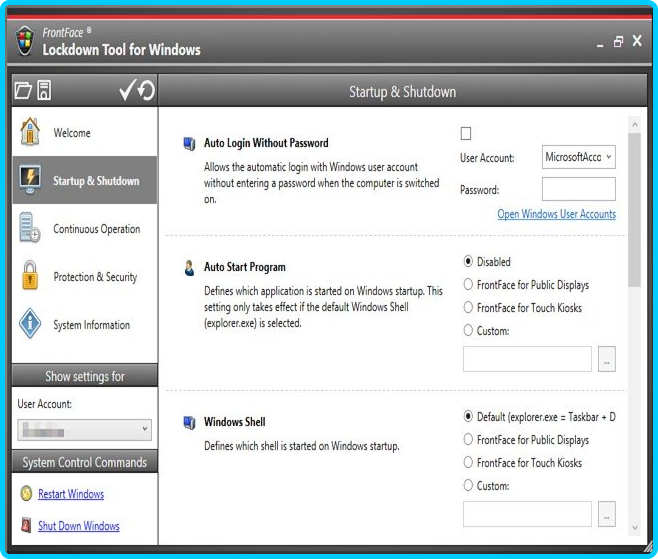Click the Shut Down Windows icon

[26, 525]
